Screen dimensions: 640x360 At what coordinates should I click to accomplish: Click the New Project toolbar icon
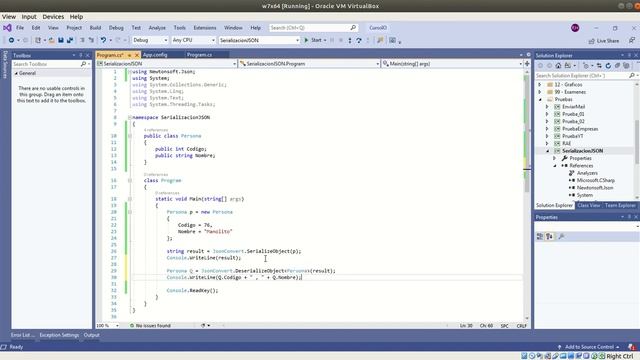click(38, 40)
